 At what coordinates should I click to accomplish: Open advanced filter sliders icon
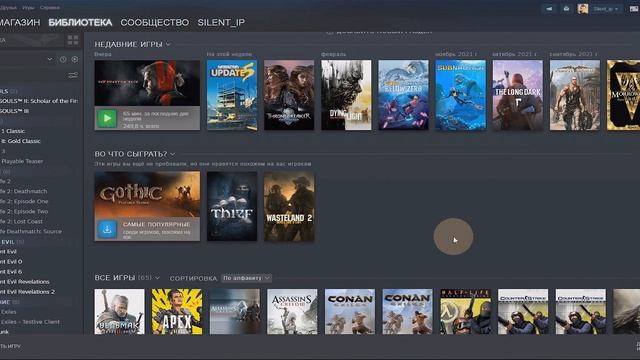(x=73, y=75)
